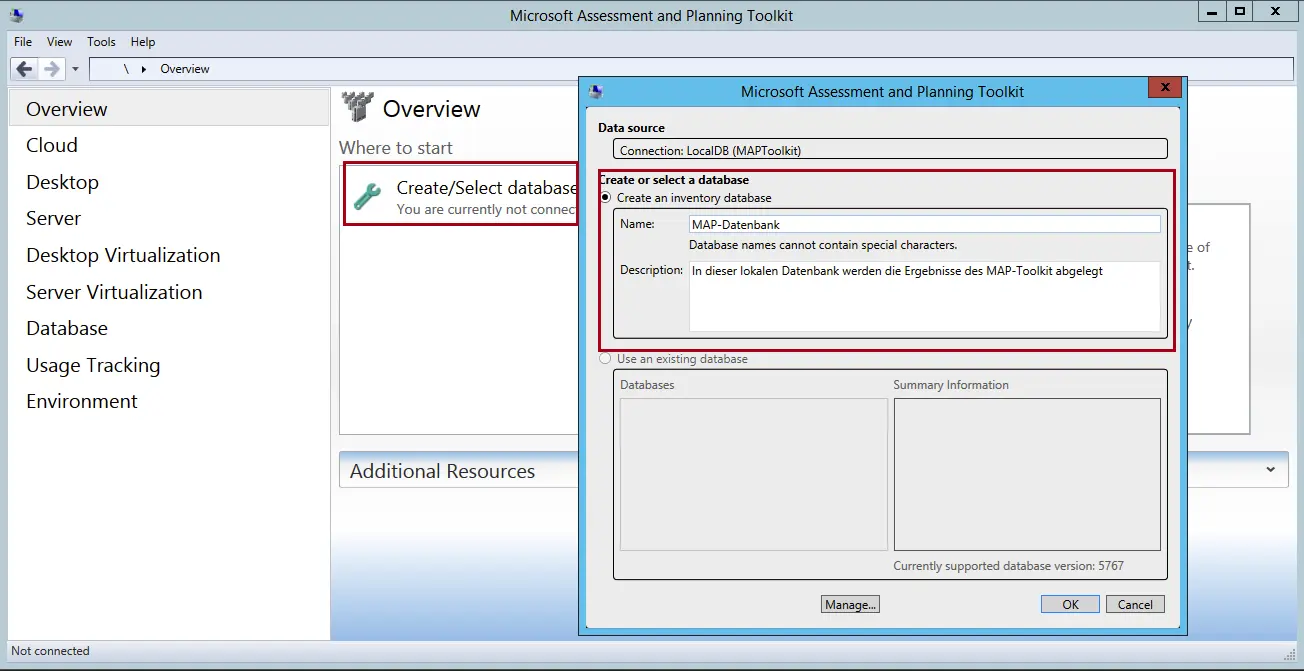Open the Desktop Virtualization section
This screenshot has height=671, width=1304.
click(123, 255)
